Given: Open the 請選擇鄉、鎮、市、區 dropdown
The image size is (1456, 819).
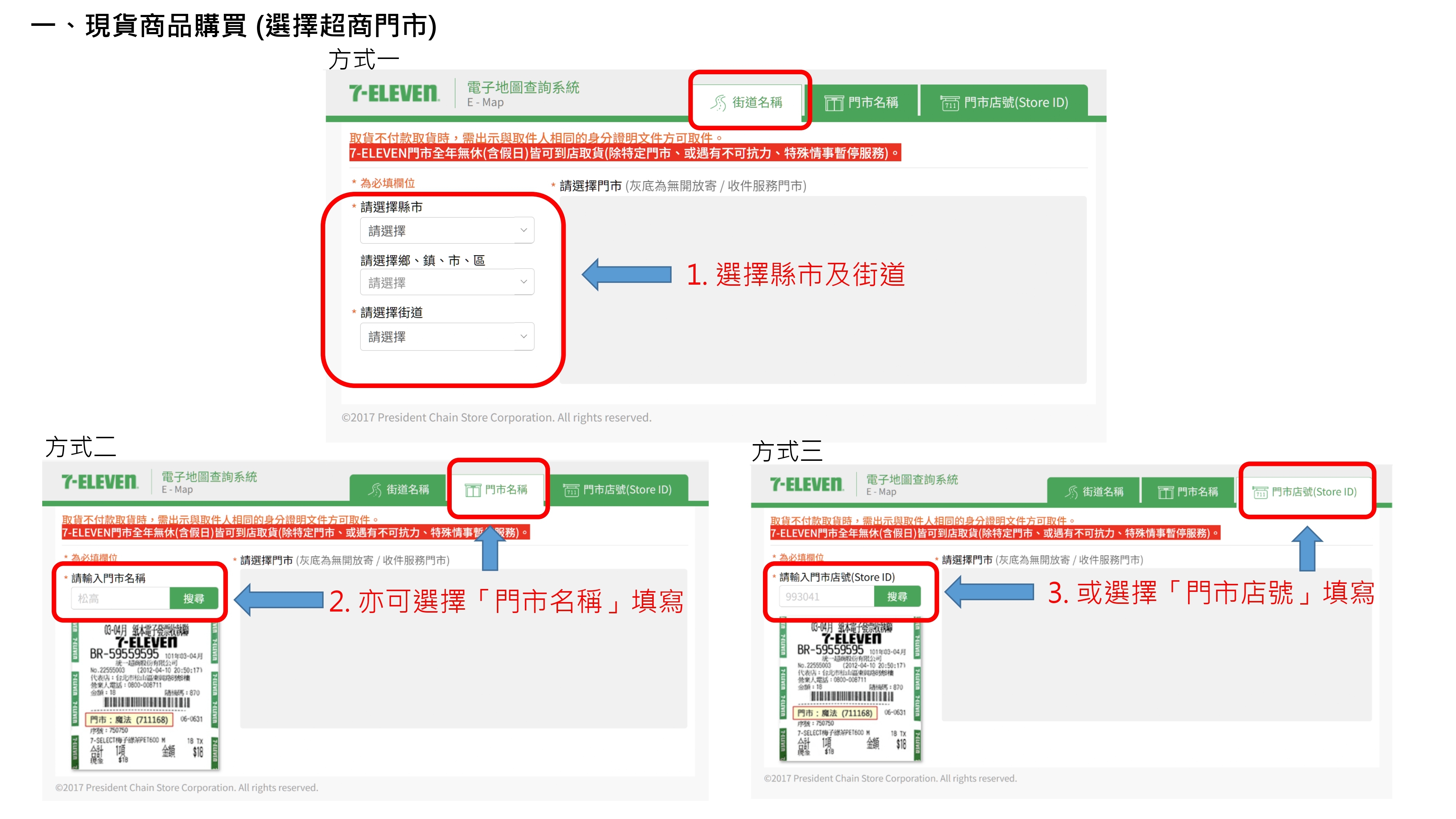Looking at the screenshot, I should [447, 282].
